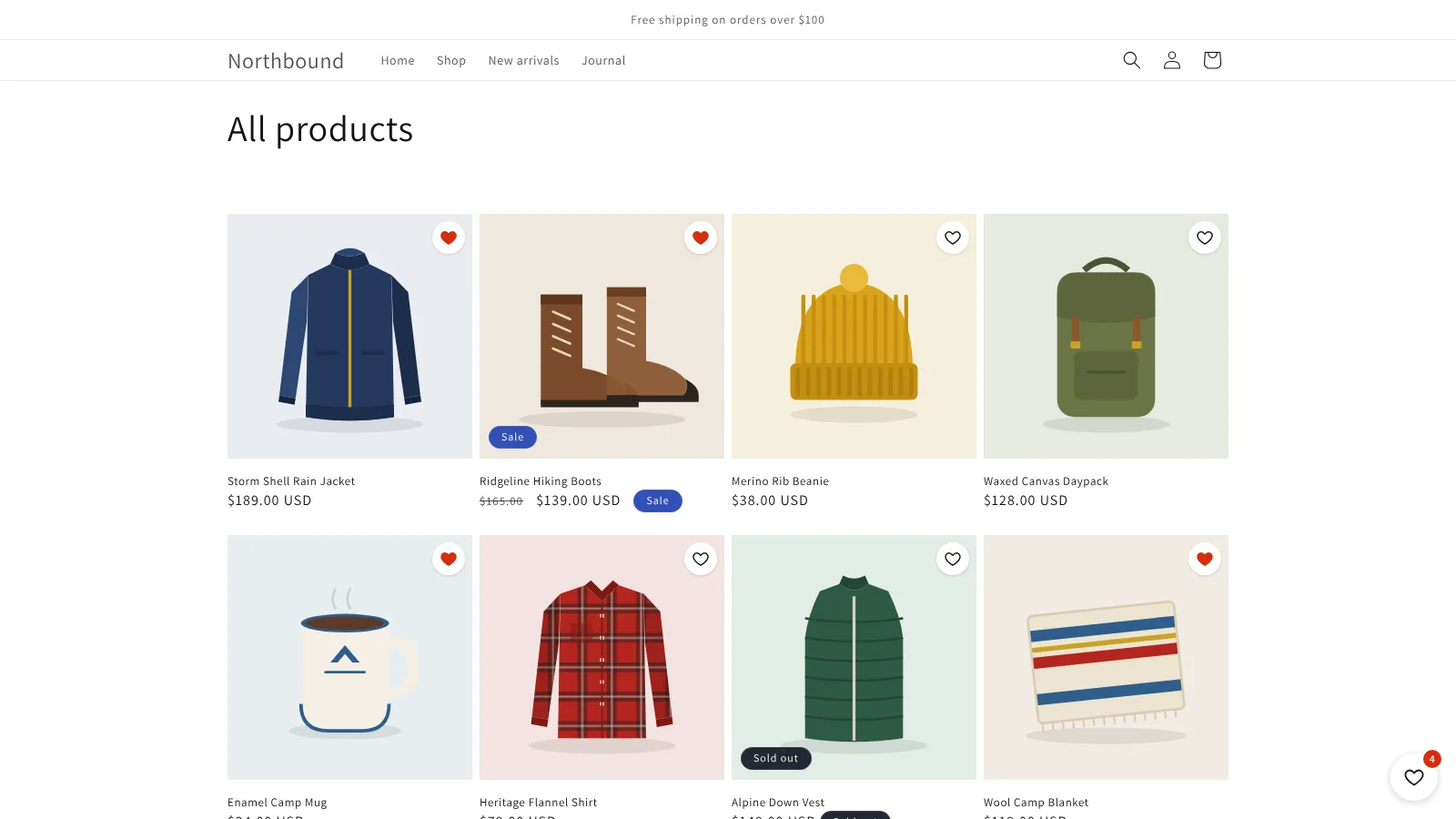Click the blue rain jacket image
Image resolution: width=1456 pixels, height=819 pixels.
pos(349,336)
